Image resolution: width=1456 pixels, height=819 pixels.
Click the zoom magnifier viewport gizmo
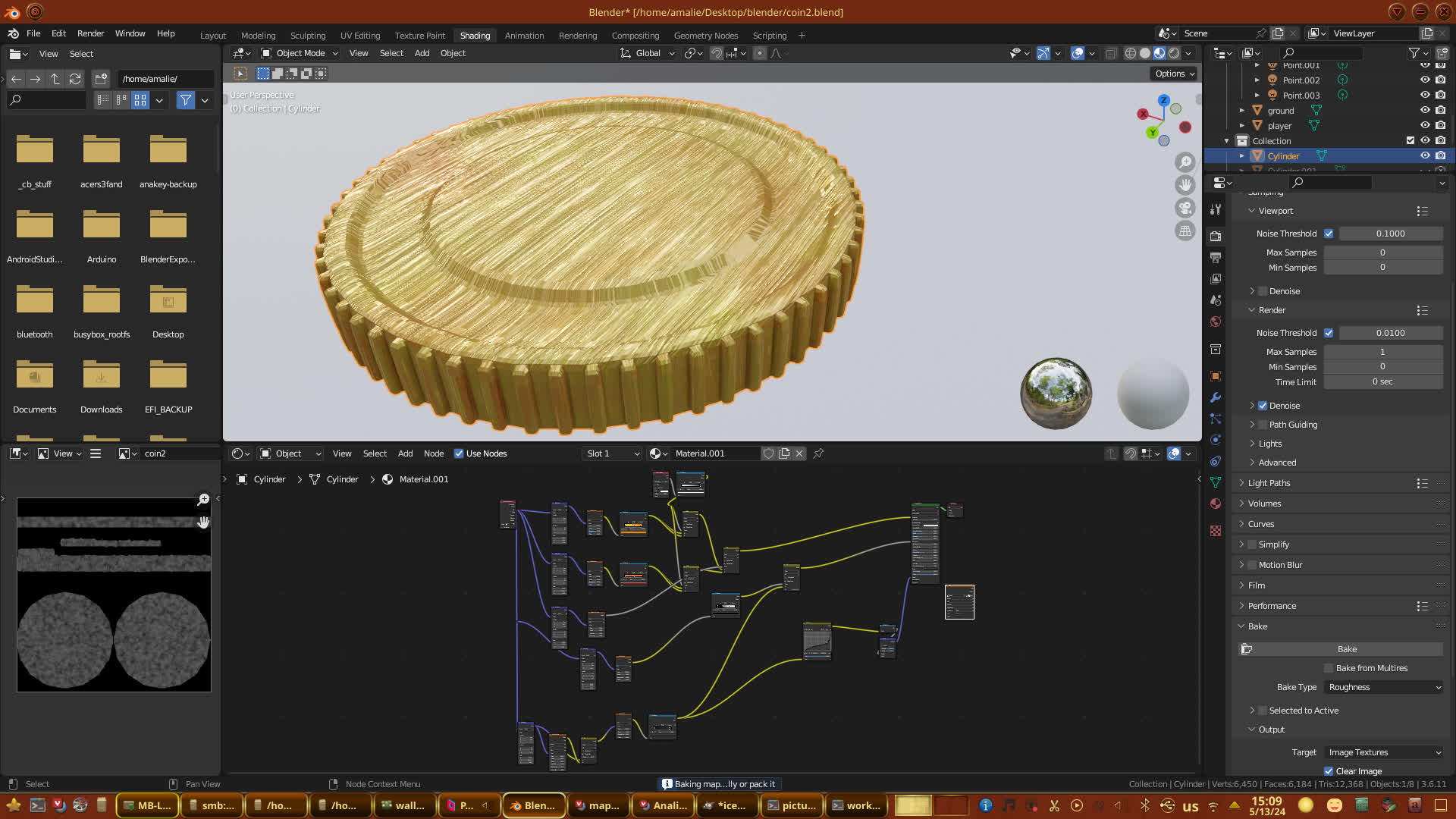click(x=1185, y=162)
